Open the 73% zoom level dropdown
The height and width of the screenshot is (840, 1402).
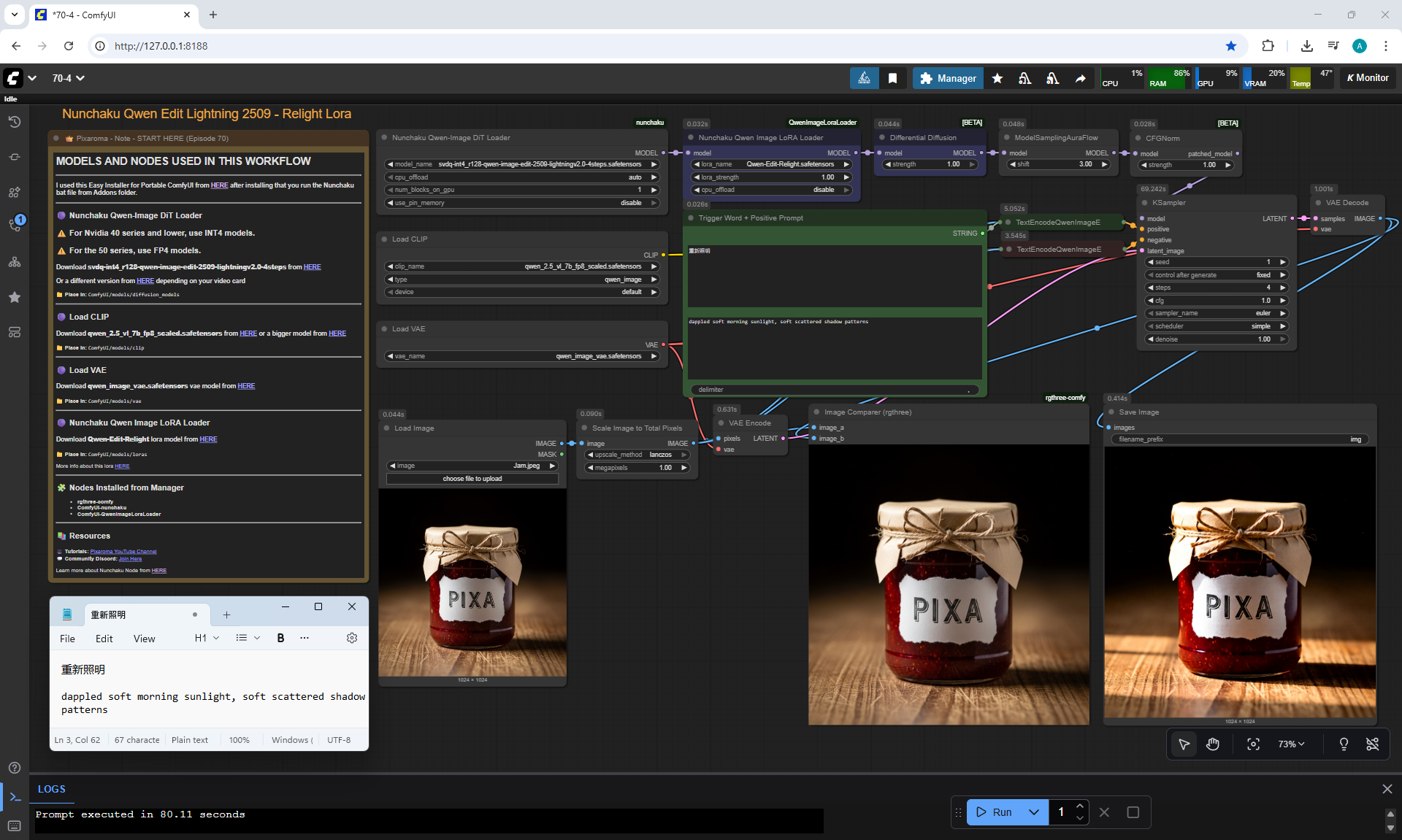[x=1291, y=744]
